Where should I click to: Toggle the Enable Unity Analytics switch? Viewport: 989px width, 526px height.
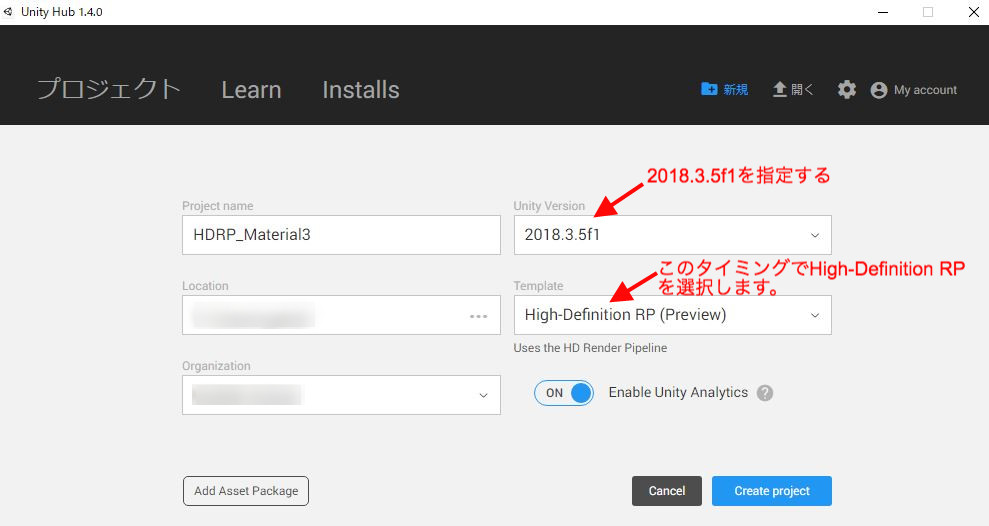pos(564,393)
